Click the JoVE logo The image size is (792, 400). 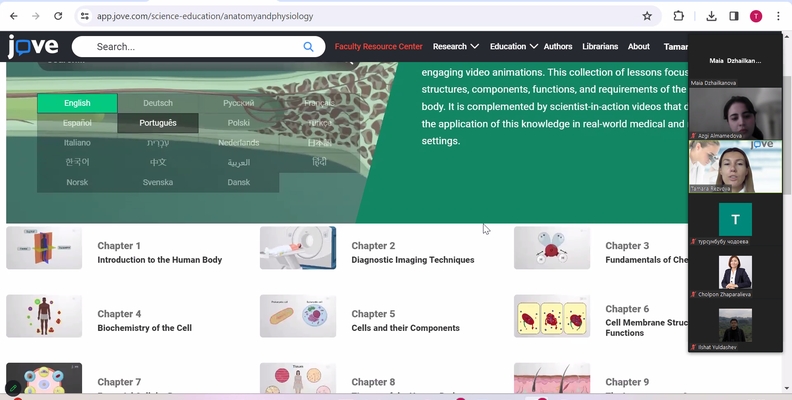[33, 46]
